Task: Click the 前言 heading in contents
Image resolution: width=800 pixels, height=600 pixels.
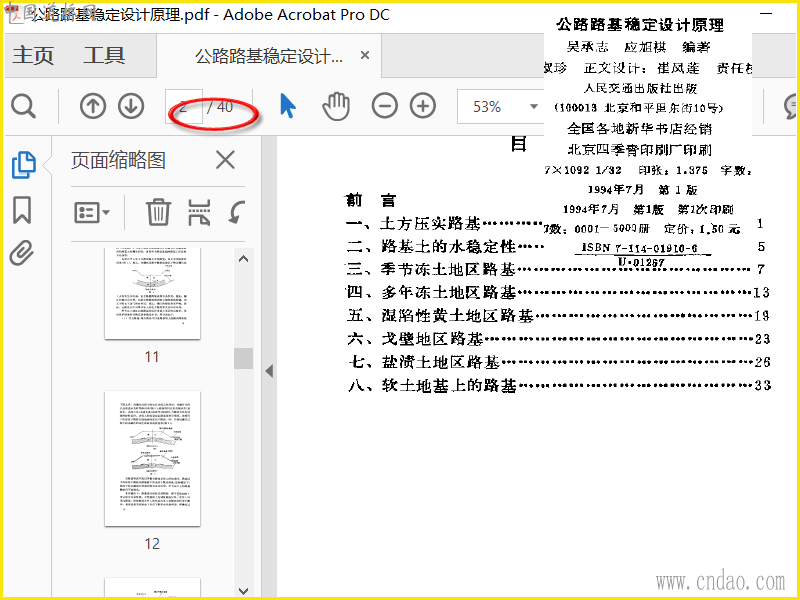Action: click(371, 200)
